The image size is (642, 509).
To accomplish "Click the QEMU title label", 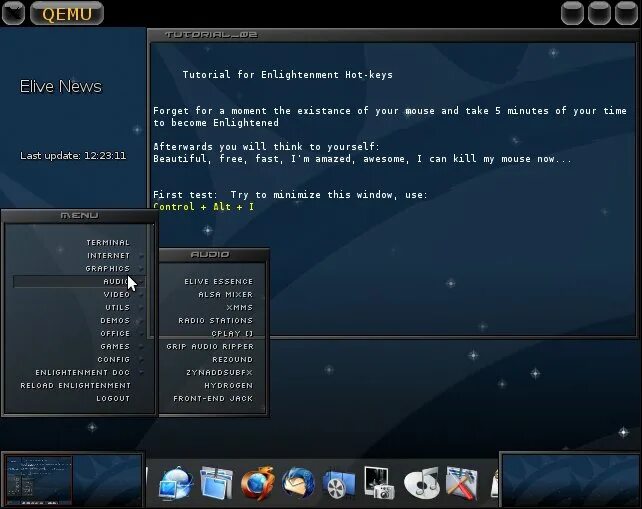I will pyautogui.click(x=67, y=14).
